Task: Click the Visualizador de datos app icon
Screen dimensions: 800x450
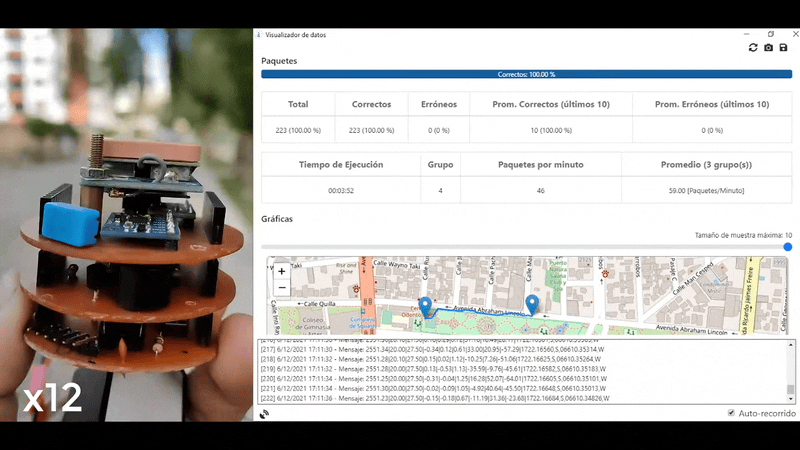Action: [259, 35]
